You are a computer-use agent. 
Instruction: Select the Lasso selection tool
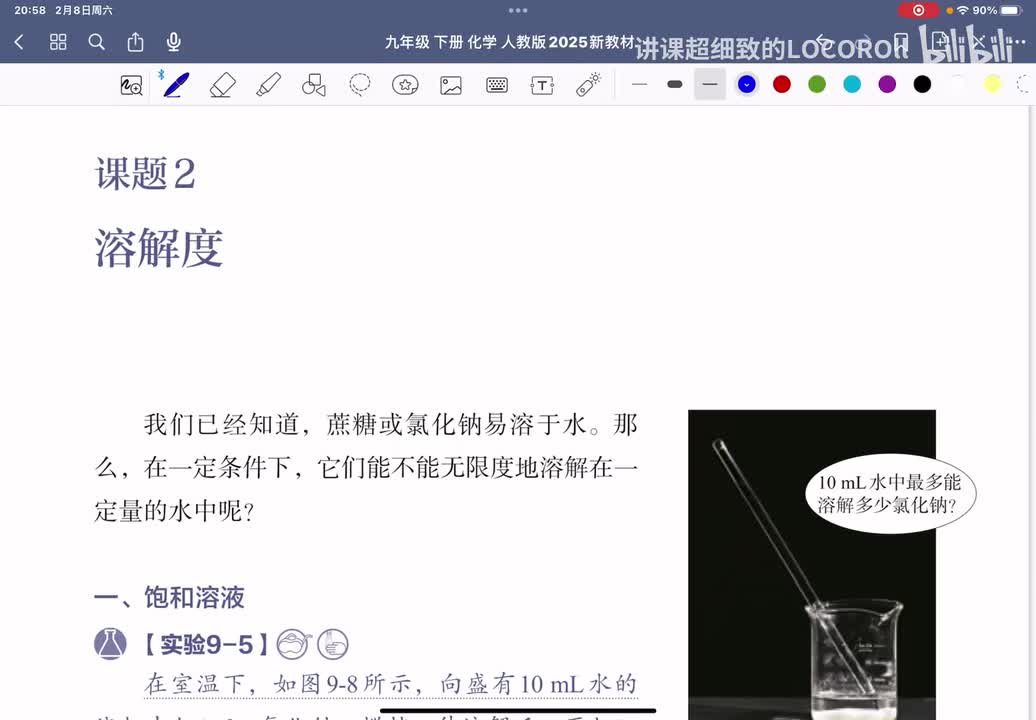359,85
